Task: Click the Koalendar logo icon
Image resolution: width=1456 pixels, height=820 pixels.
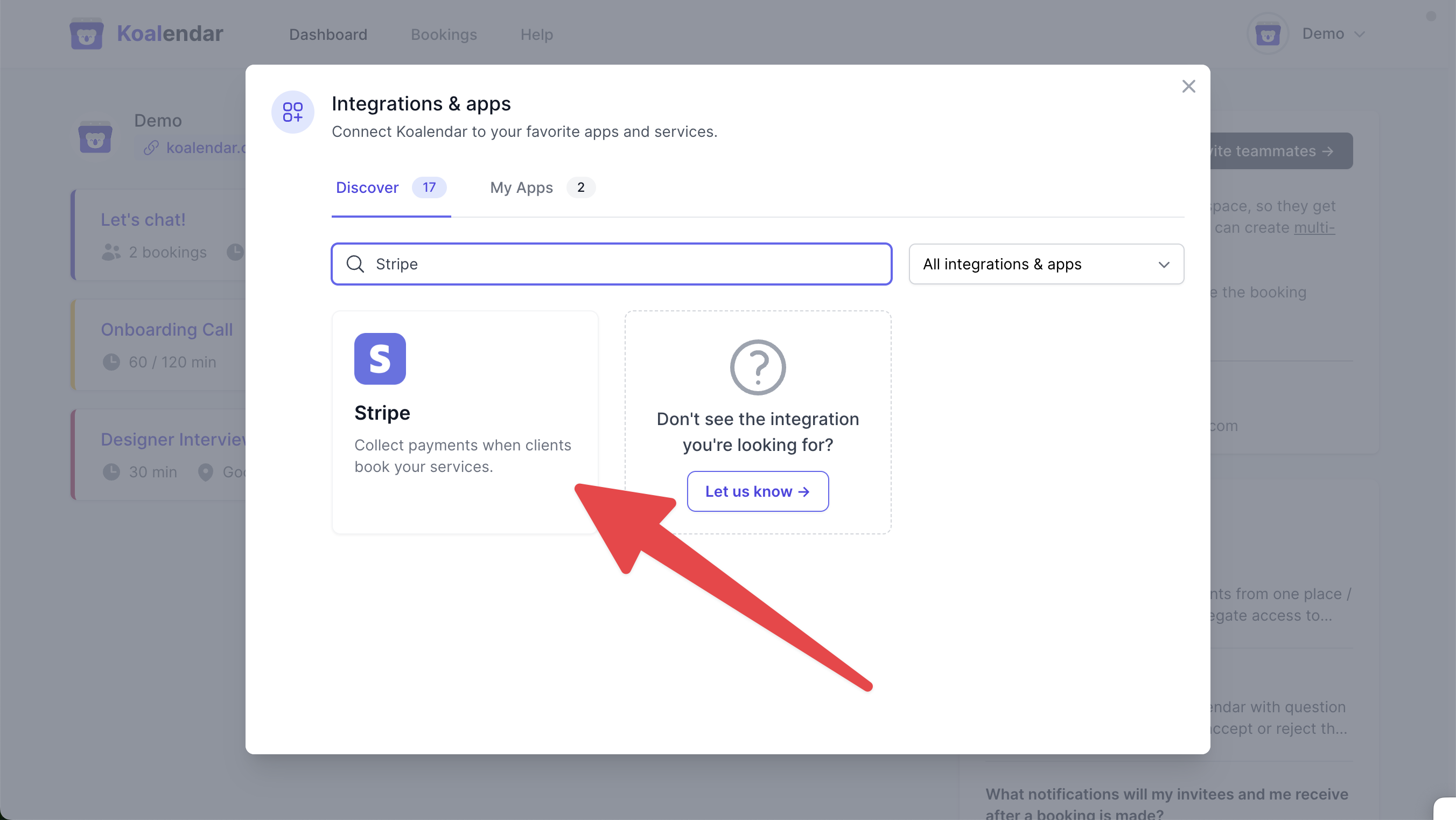Action: coord(87,34)
